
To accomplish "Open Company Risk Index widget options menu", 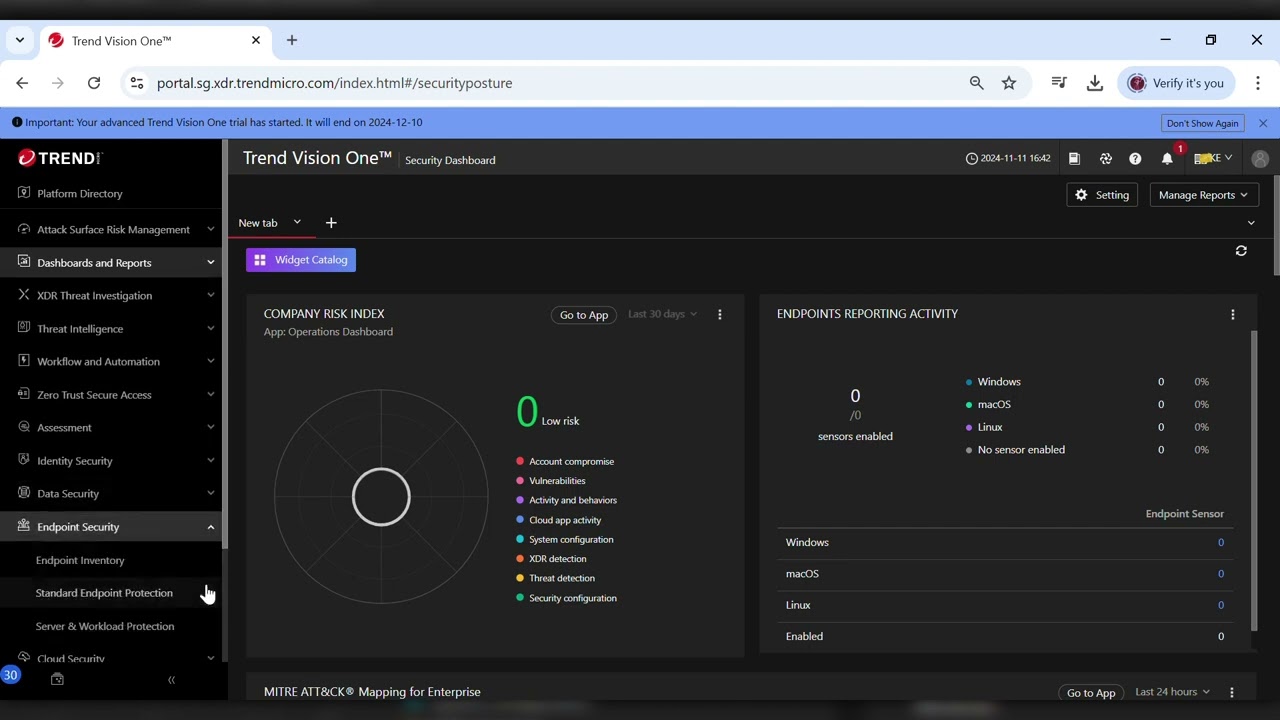I will point(720,314).
